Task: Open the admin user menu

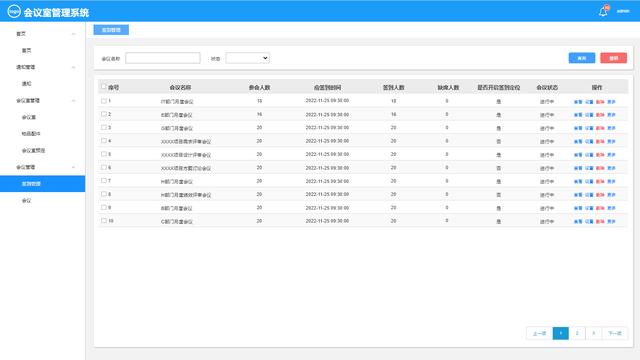Action: [x=623, y=11]
